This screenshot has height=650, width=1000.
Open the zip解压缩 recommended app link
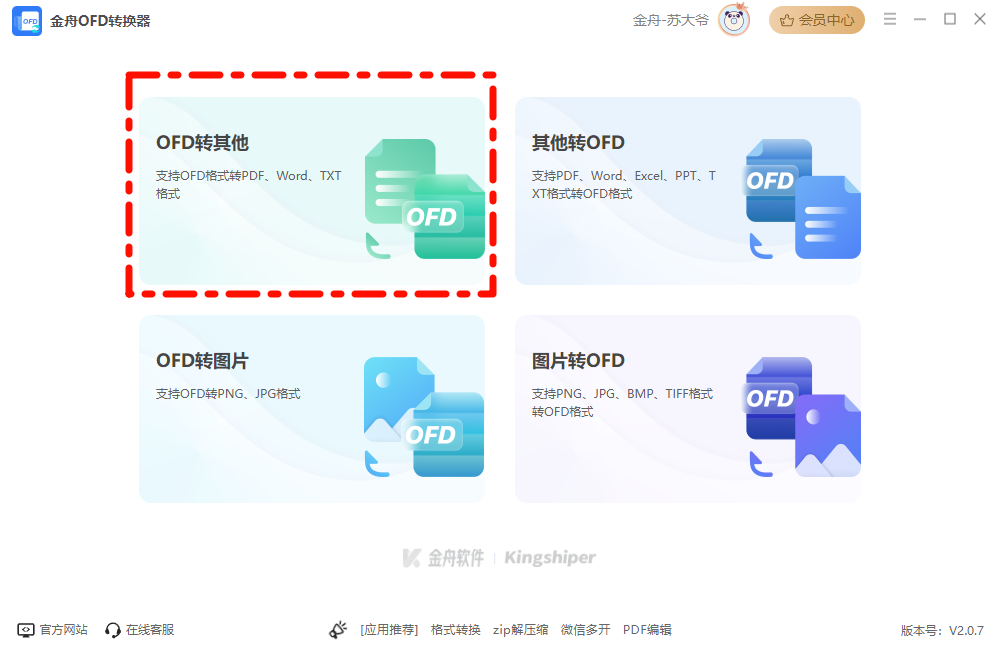[x=520, y=630]
